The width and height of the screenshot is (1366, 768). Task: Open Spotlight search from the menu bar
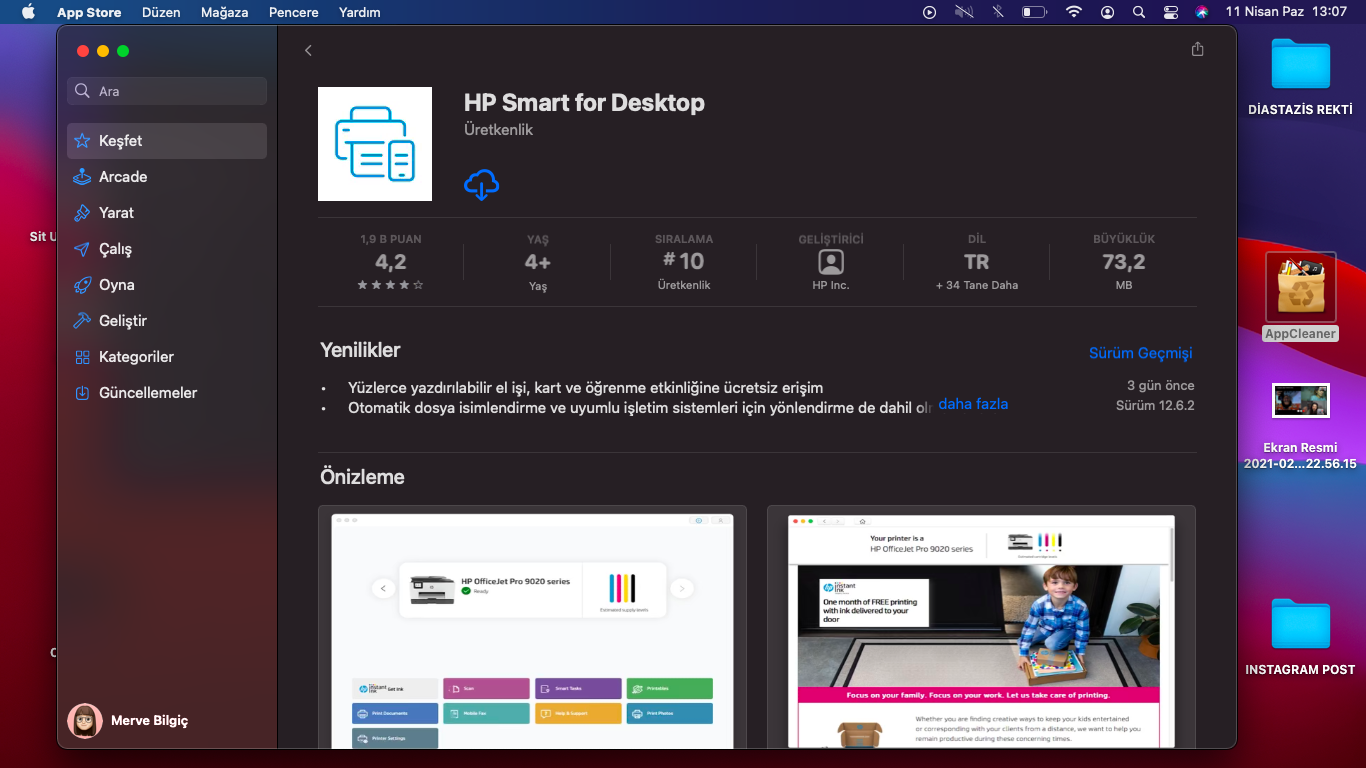coord(1138,12)
